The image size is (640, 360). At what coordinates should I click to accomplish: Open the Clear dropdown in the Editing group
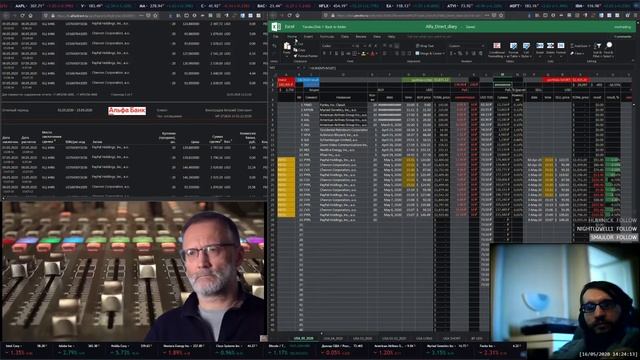coord(577,53)
